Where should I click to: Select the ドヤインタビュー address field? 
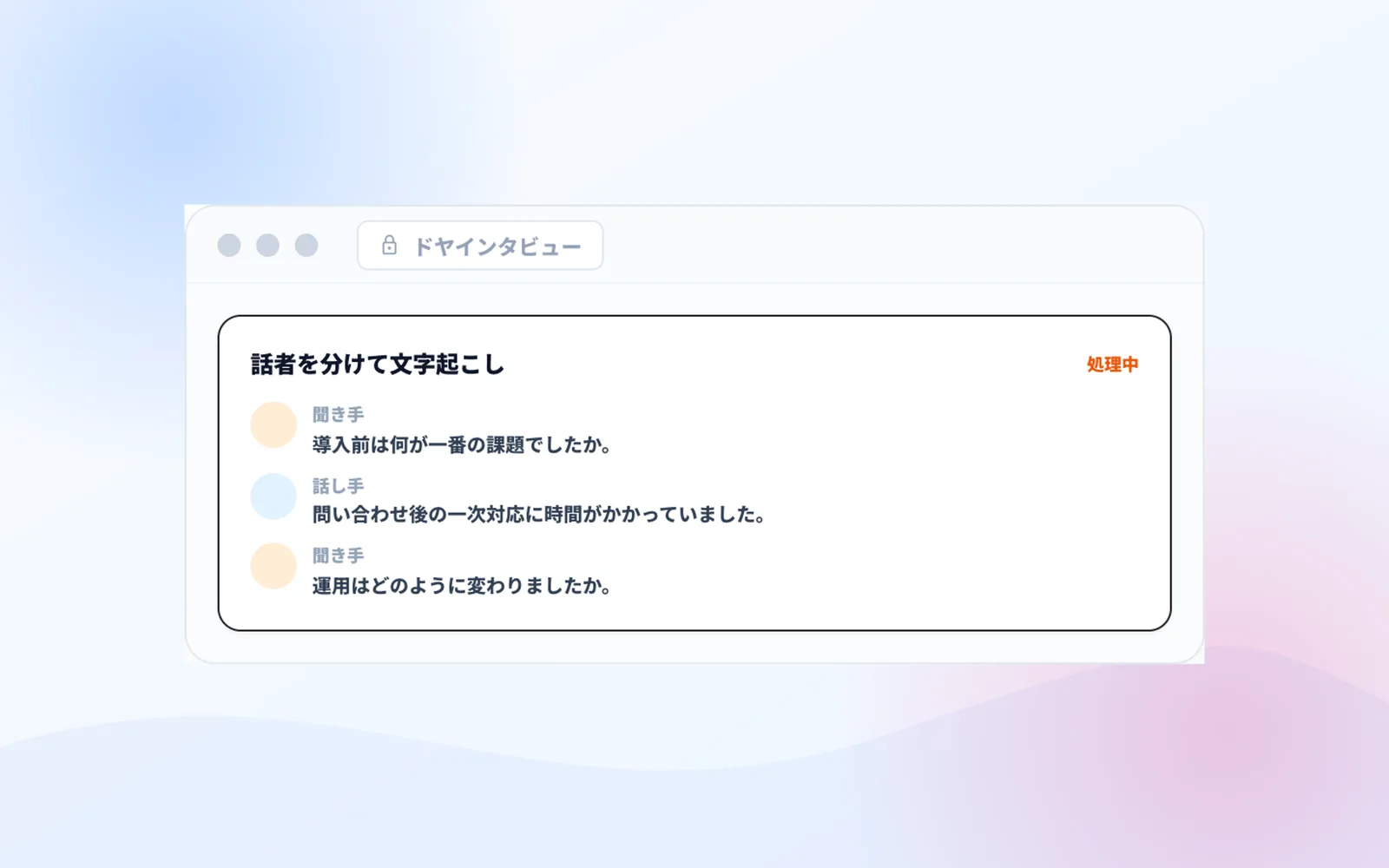pos(480,246)
